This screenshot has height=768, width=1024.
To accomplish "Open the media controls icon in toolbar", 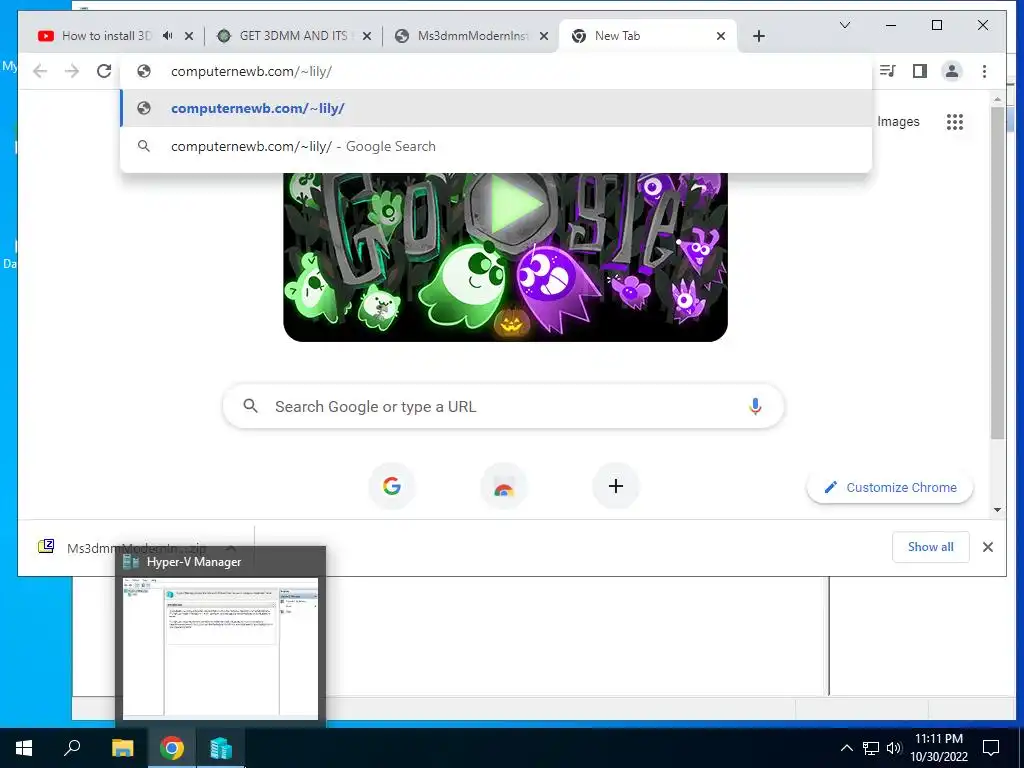I will 888,71.
